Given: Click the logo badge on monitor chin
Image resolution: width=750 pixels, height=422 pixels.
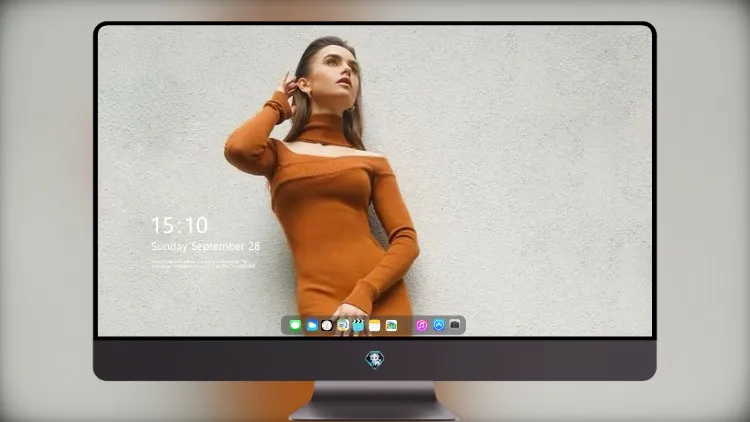Looking at the screenshot, I should coord(375,360).
